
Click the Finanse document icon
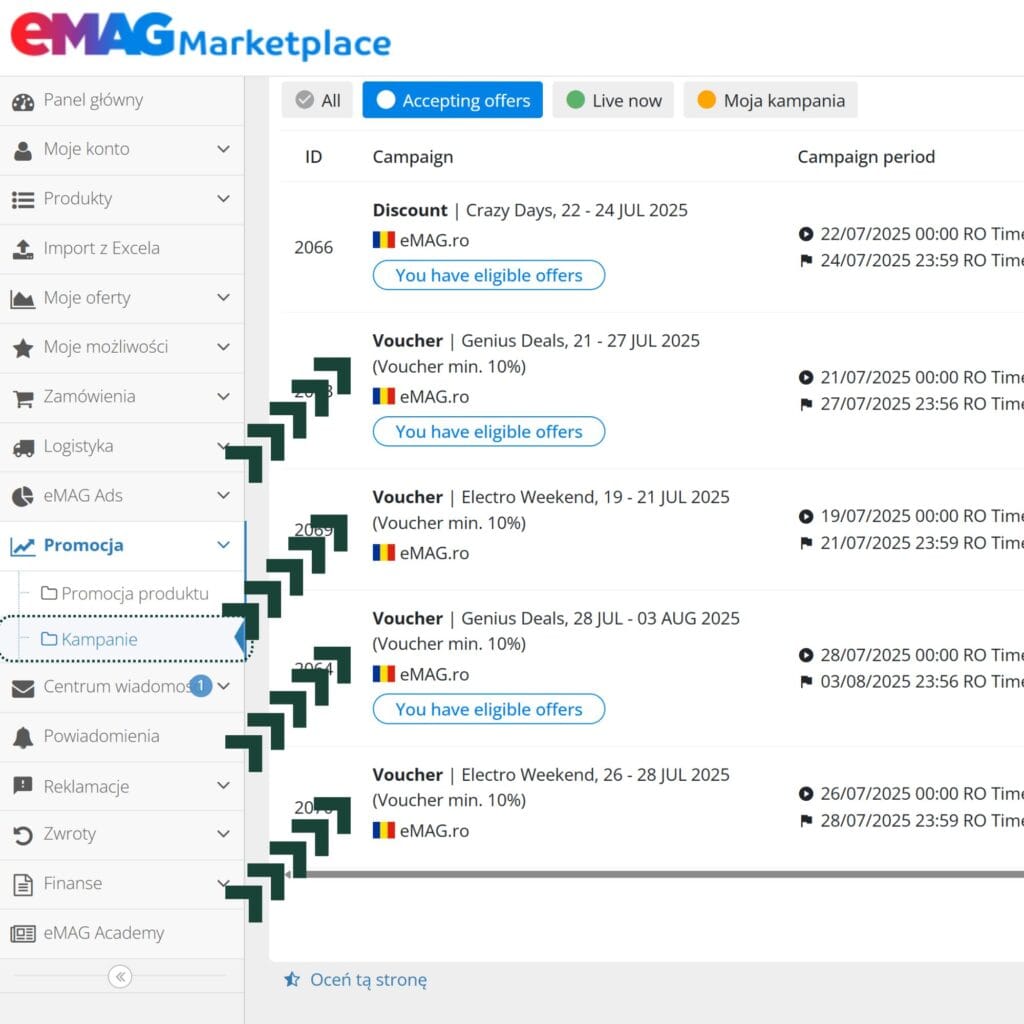coord(23,885)
